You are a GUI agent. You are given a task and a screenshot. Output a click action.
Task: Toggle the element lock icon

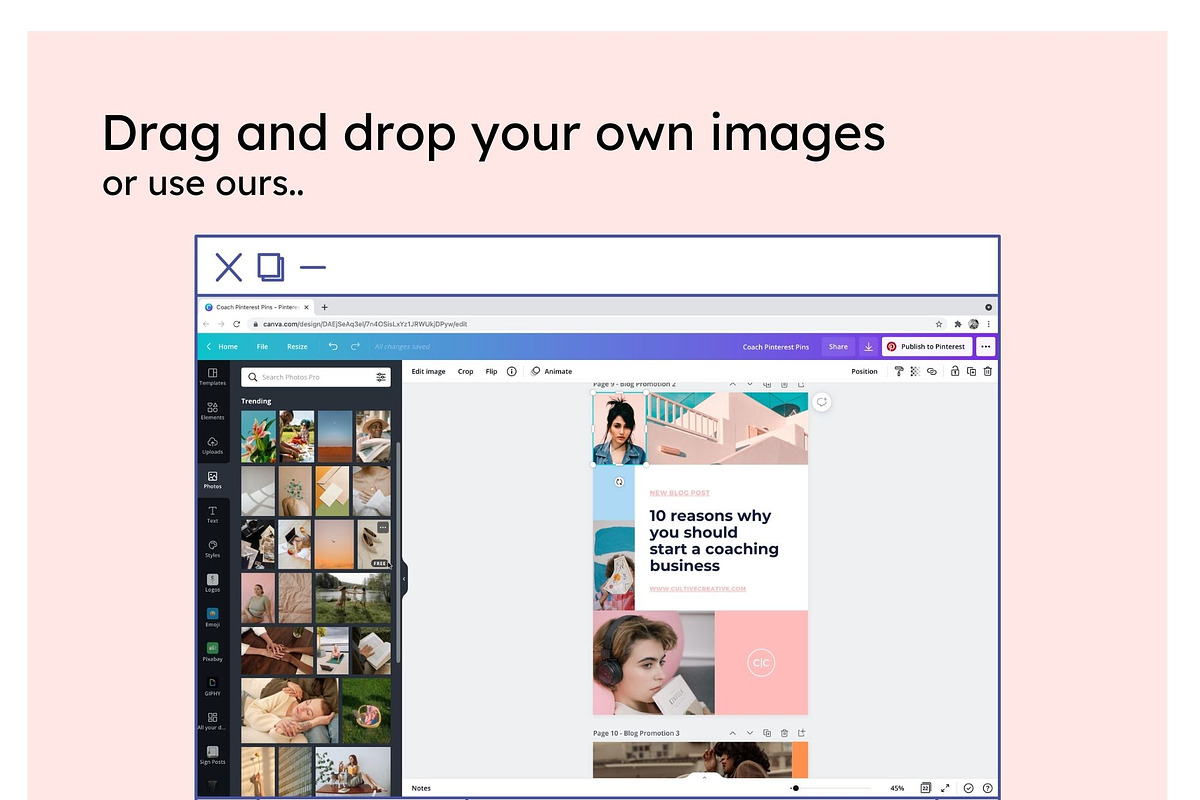click(955, 371)
